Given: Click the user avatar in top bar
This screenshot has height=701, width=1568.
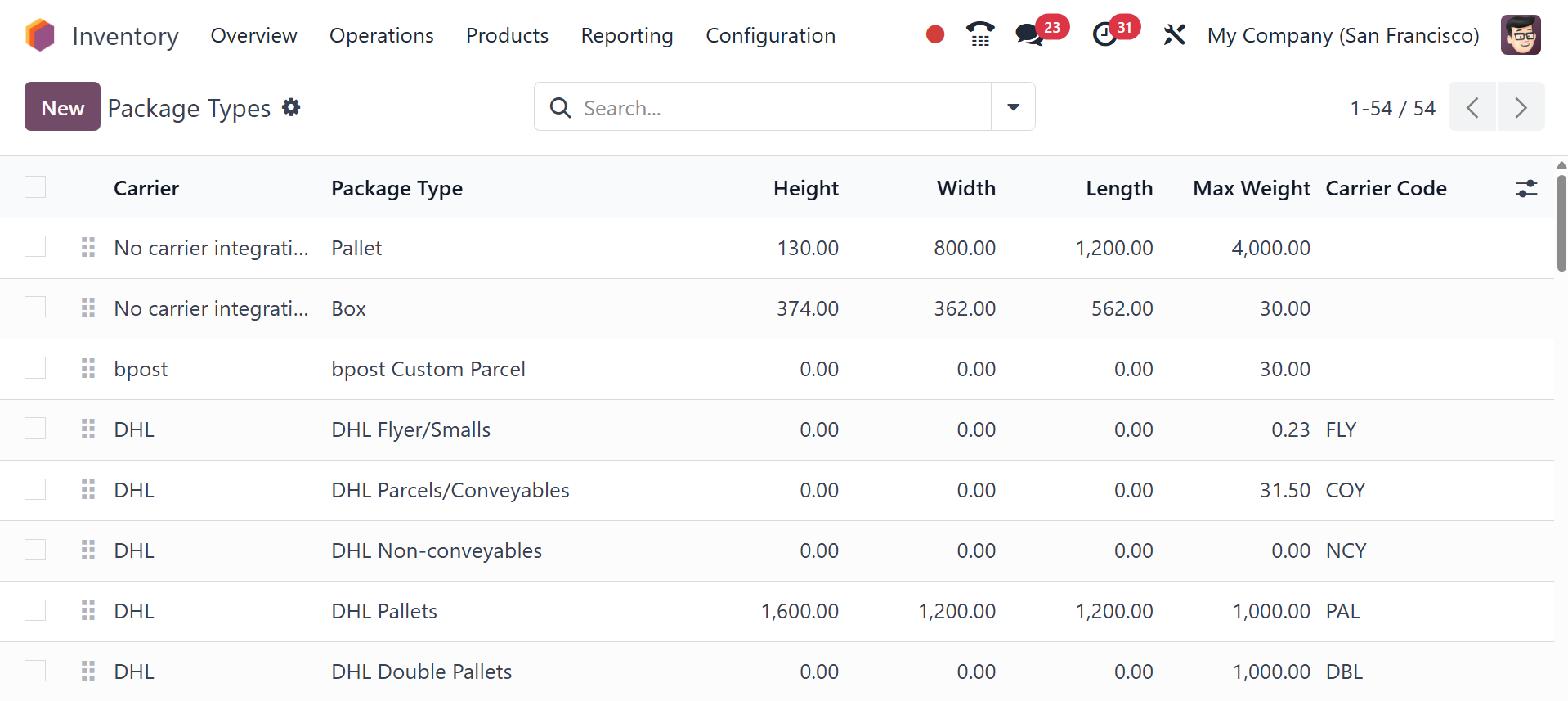Looking at the screenshot, I should [x=1521, y=35].
